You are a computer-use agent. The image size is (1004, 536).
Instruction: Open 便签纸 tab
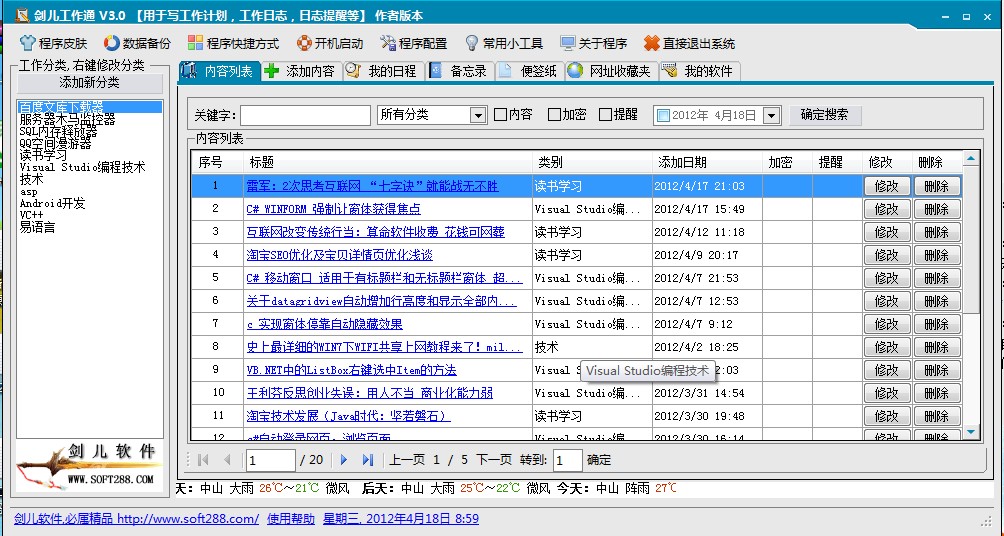click(529, 71)
